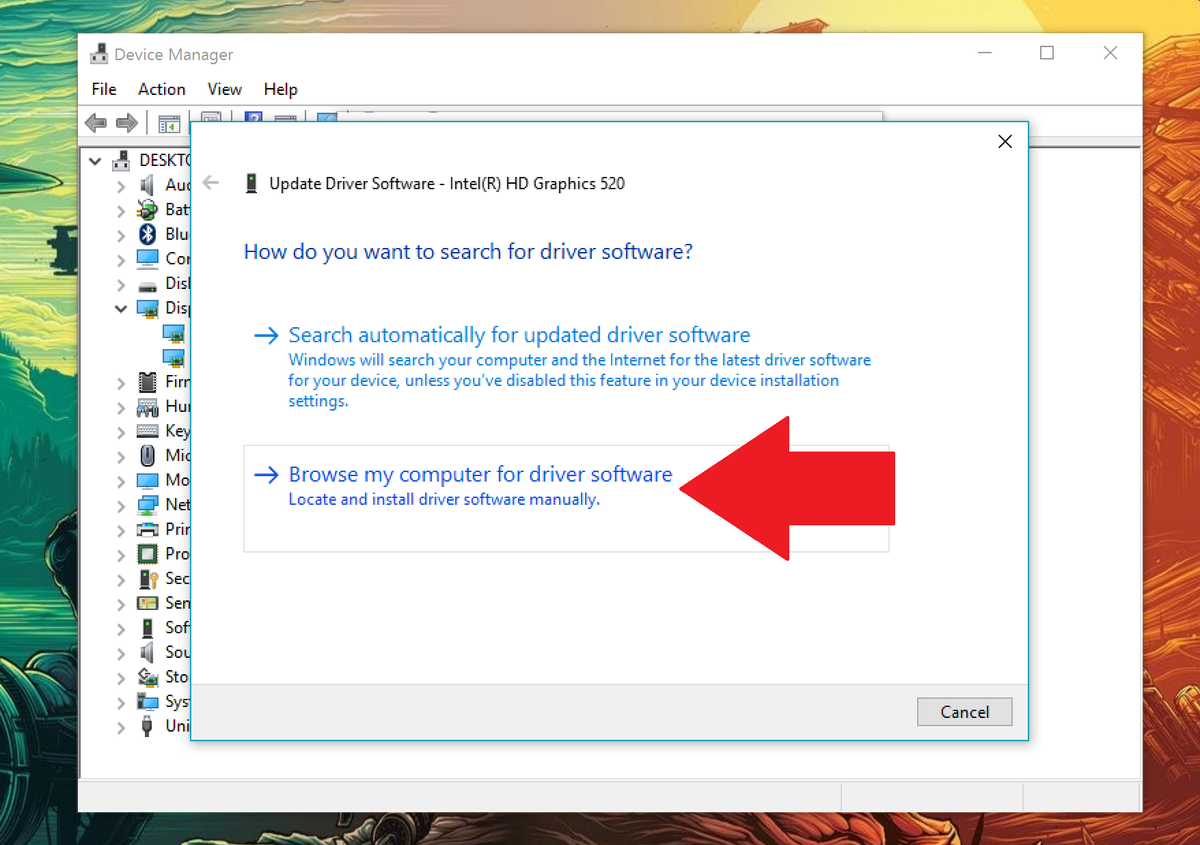Click the back arrow of the Update Driver wizard
Screen dimensions: 1200x845
coord(210,183)
